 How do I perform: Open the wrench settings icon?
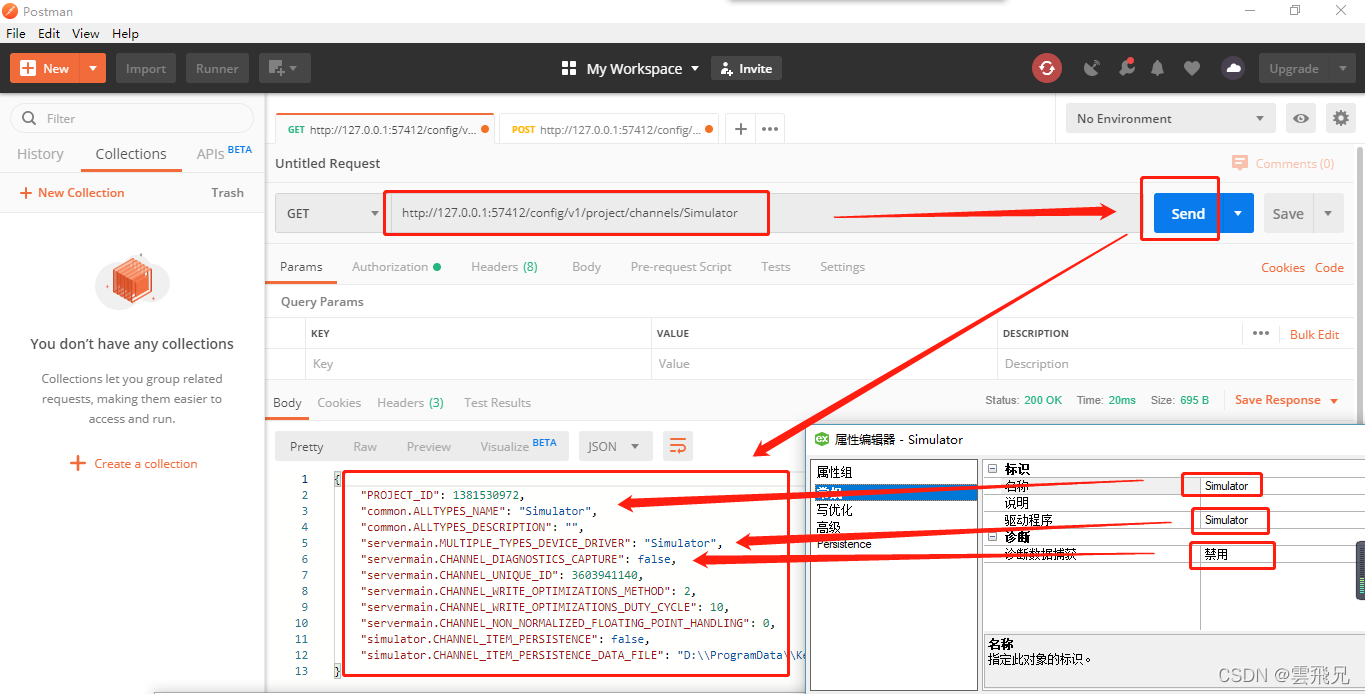1126,68
